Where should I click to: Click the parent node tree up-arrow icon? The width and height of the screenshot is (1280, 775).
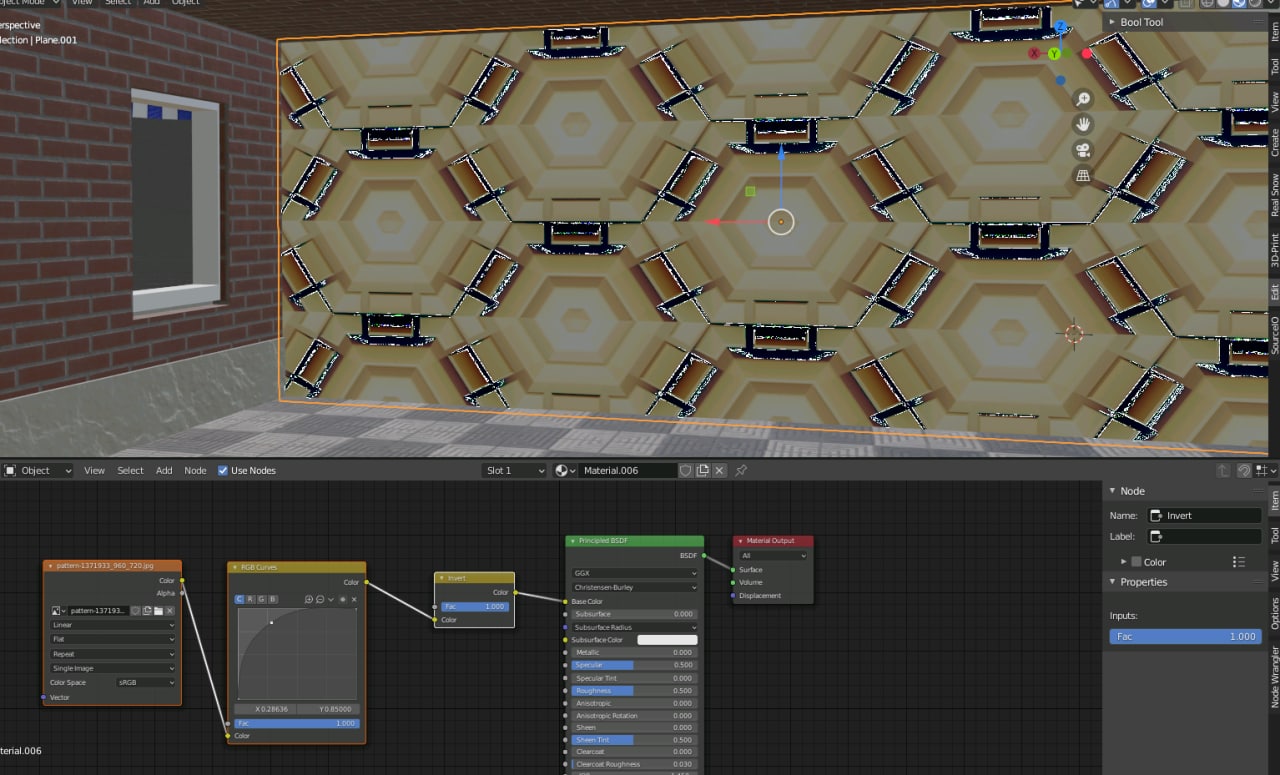pos(1223,470)
